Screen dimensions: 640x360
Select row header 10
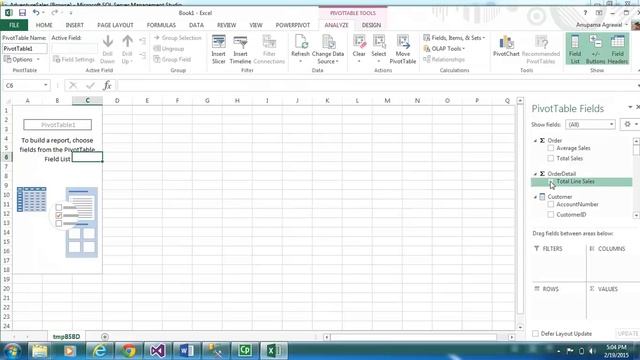tap(6, 195)
